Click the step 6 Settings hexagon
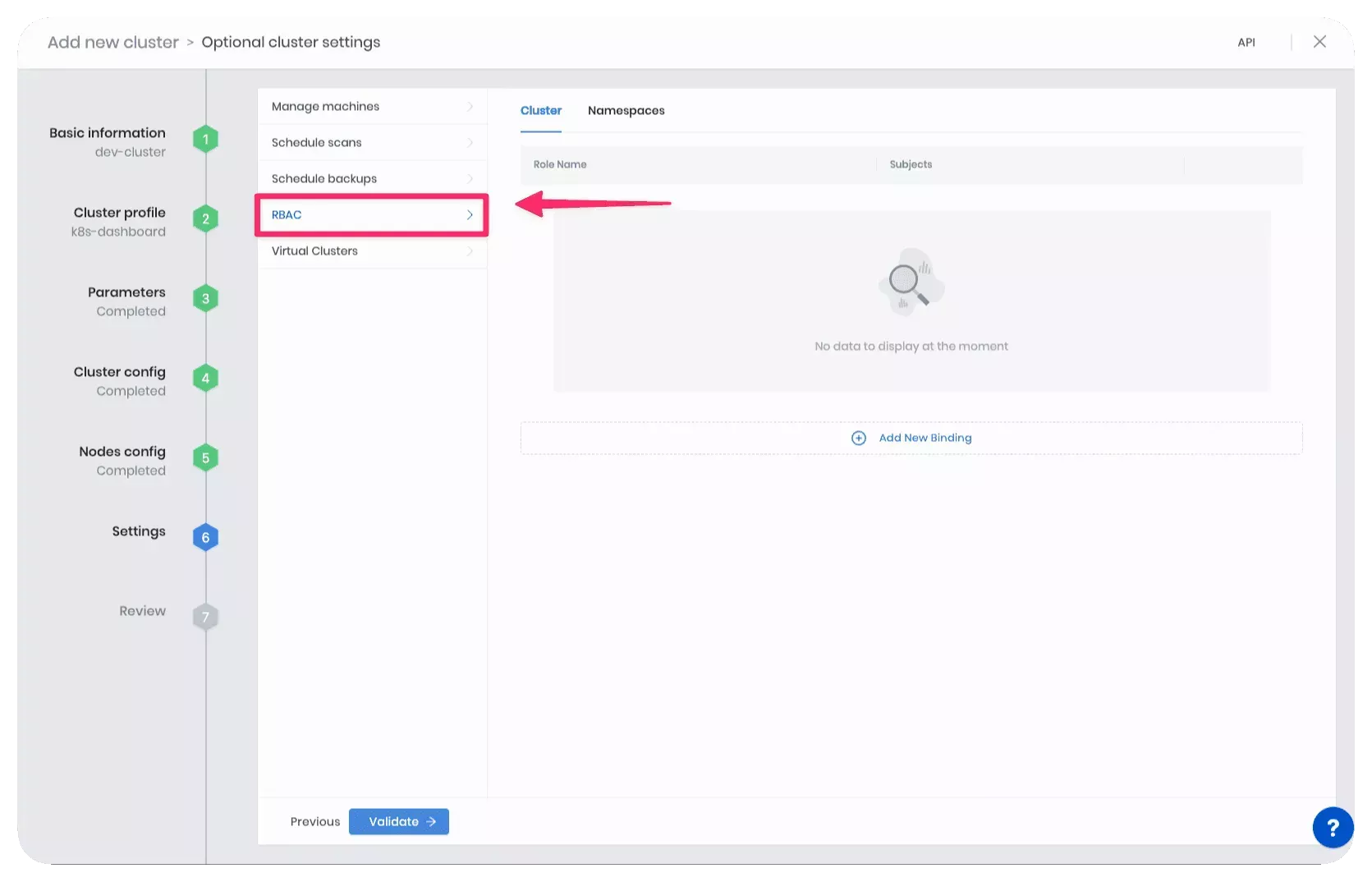Viewport: 1372px width, 882px height. (205, 536)
